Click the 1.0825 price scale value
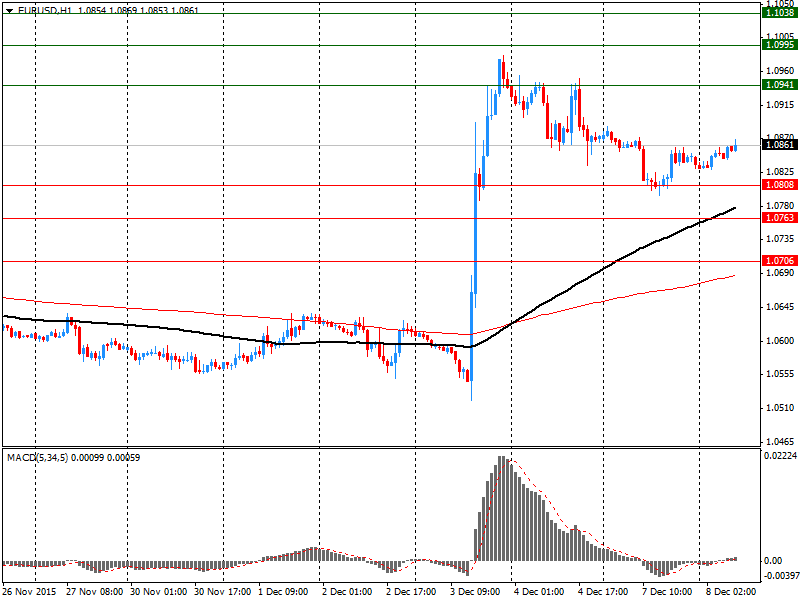Screen dimensions: 800x600 click(780, 171)
